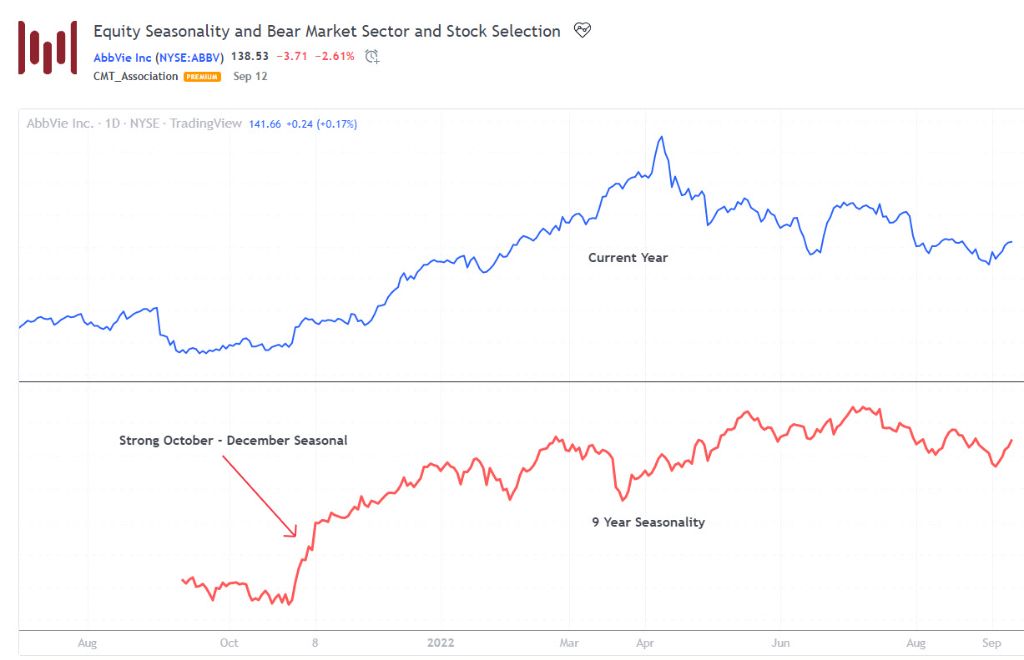Click the '9 Year Seasonality' label
The height and width of the screenshot is (660, 1024).
(x=648, y=522)
